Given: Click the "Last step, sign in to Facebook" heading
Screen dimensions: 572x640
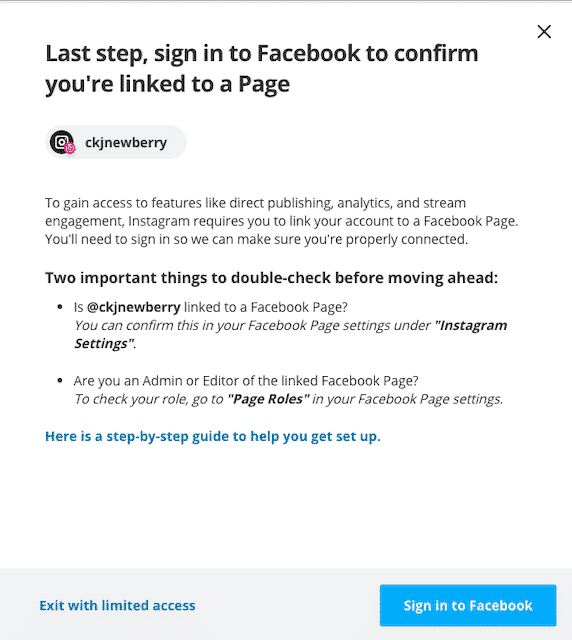Looking at the screenshot, I should pos(261,69).
